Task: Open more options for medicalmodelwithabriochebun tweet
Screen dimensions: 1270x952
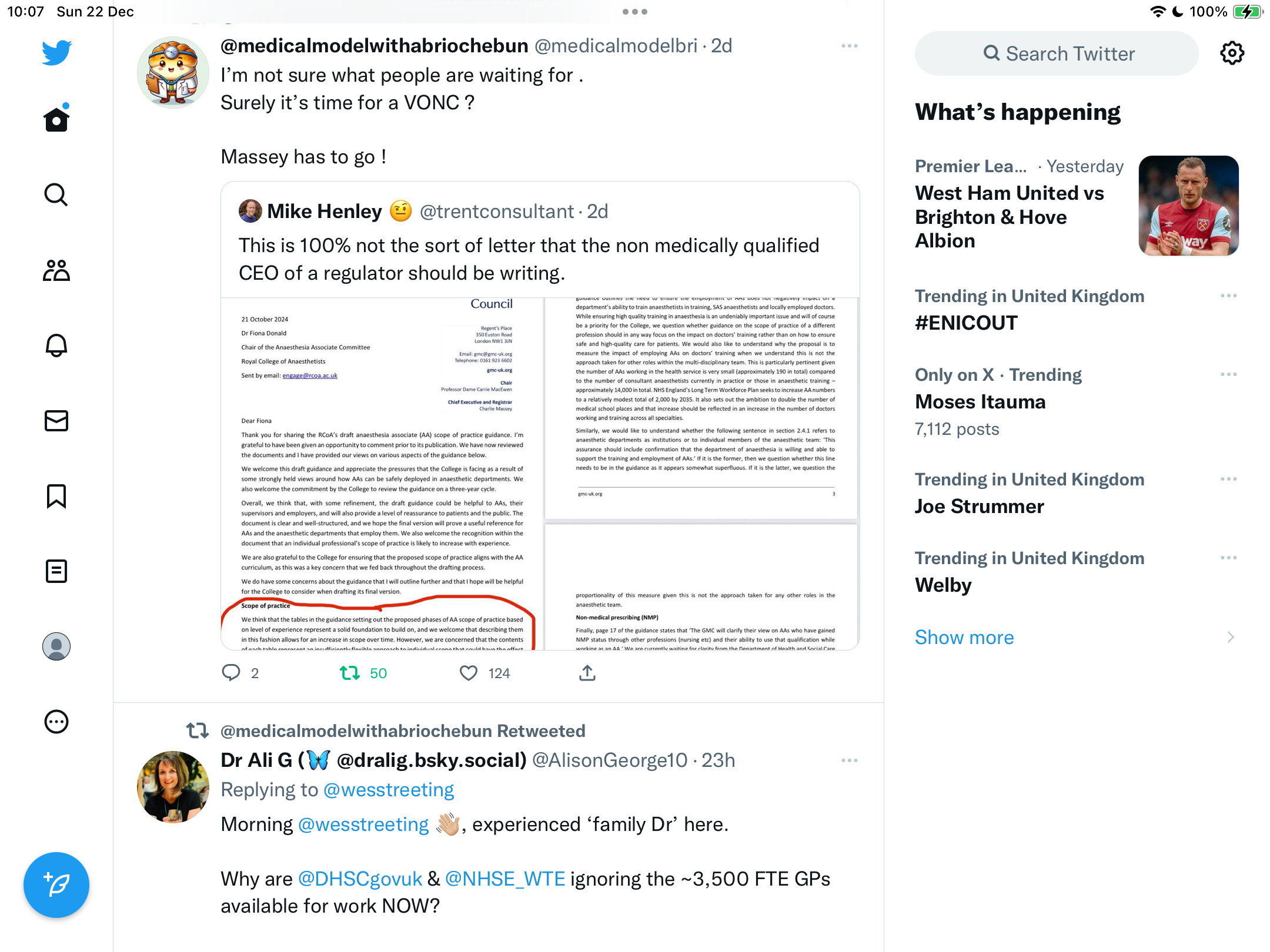Action: 849,46
